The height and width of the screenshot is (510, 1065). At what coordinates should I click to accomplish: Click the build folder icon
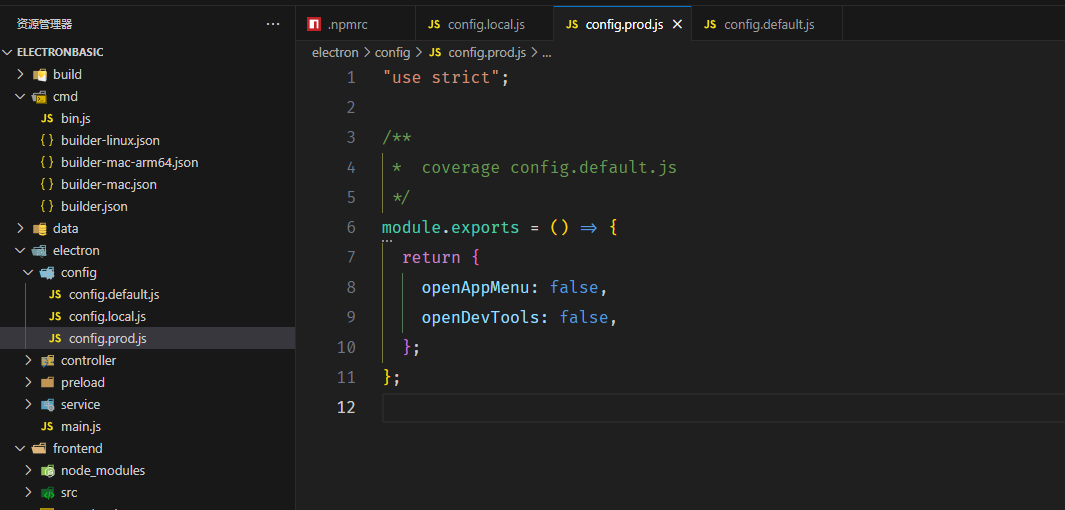tap(39, 74)
